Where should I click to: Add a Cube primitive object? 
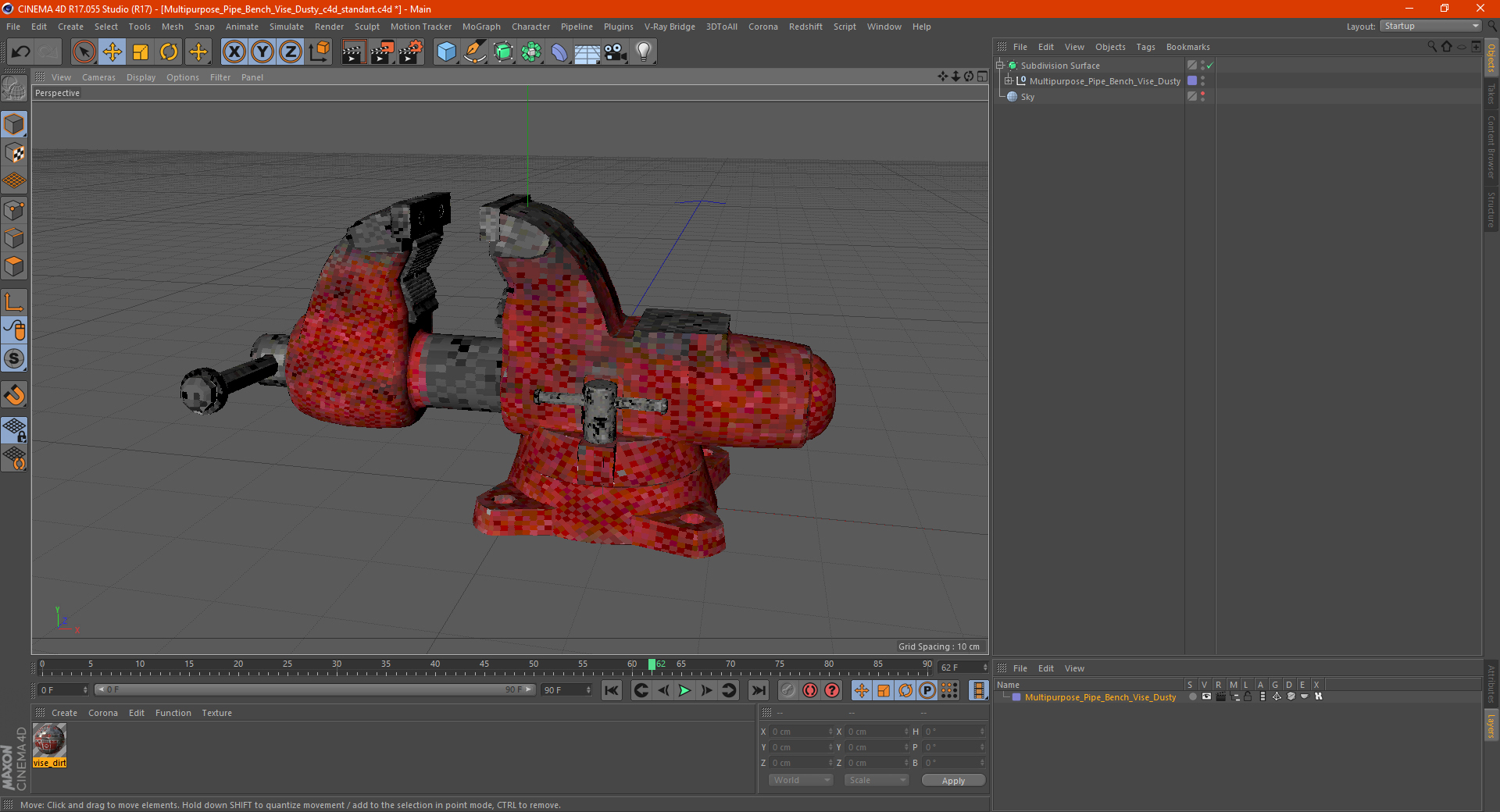point(446,52)
